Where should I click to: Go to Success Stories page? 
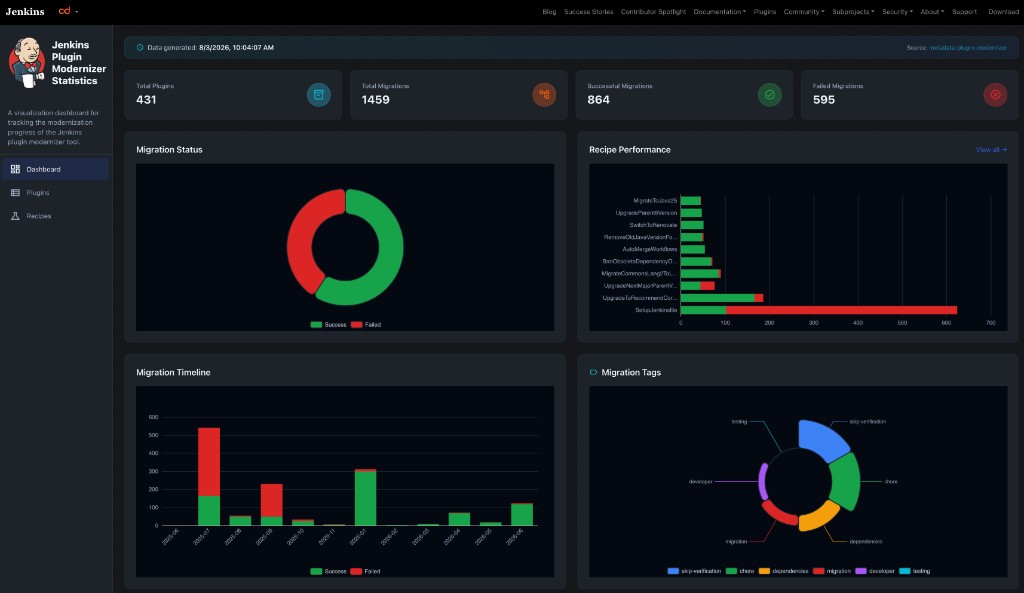coord(588,12)
